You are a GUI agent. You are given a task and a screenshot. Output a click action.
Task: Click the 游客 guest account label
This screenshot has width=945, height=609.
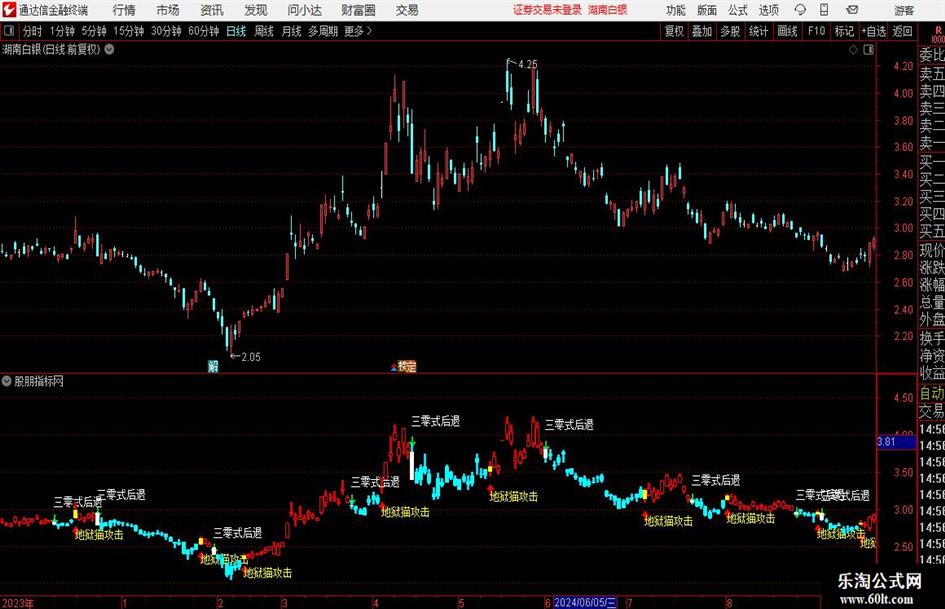[904, 10]
